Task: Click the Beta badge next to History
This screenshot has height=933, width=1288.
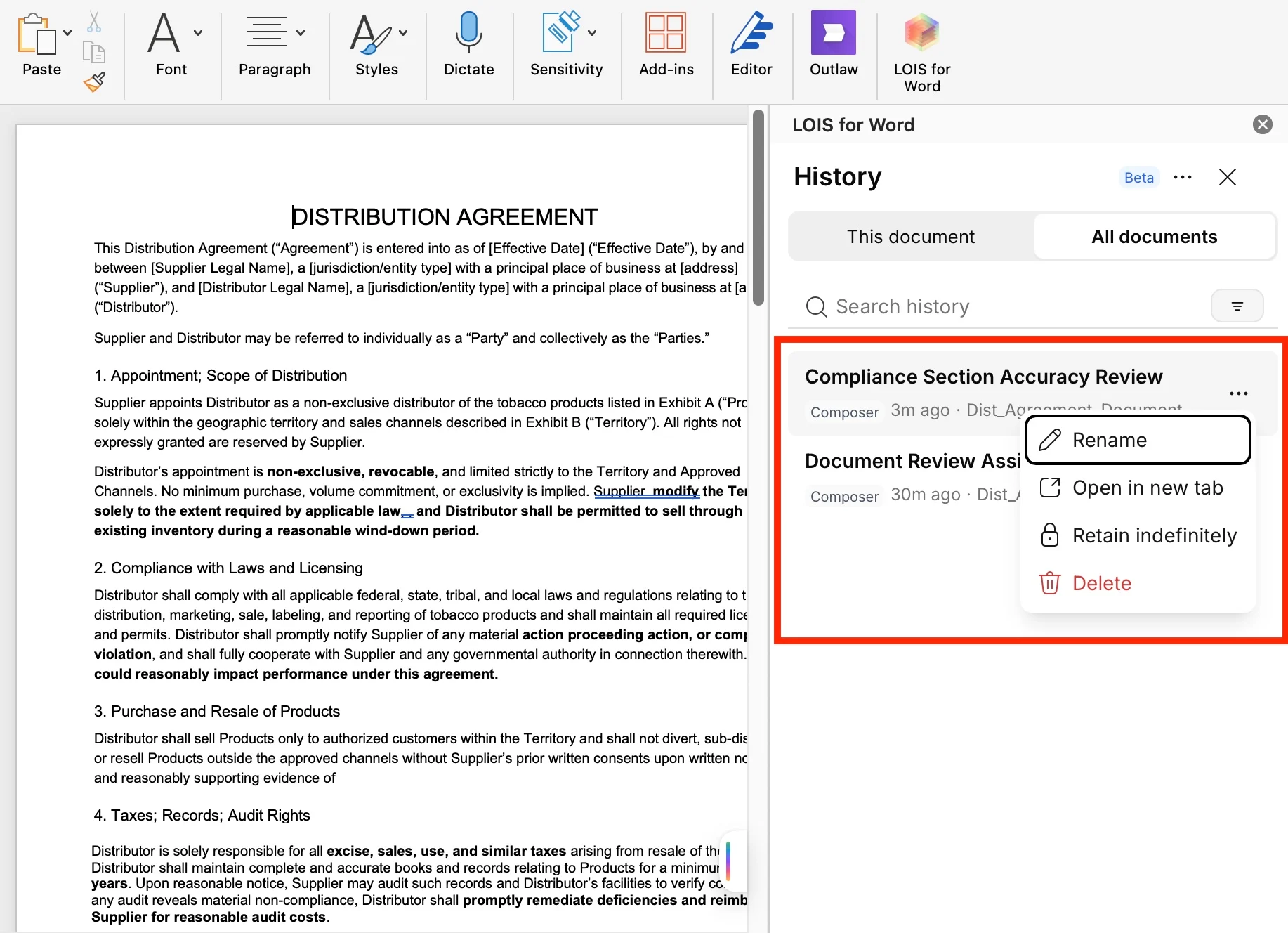Action: coord(1138,178)
